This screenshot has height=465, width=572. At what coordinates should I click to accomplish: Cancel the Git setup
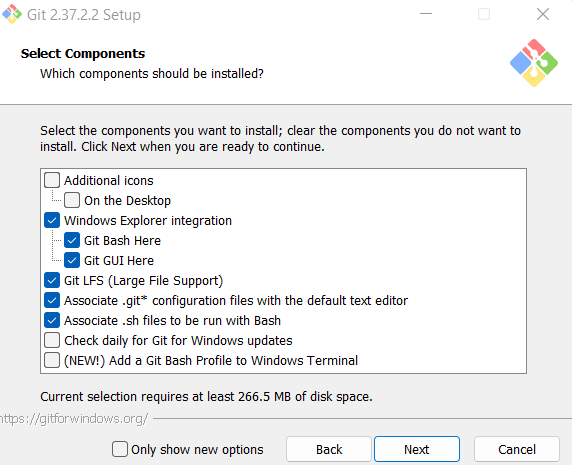tap(517, 449)
